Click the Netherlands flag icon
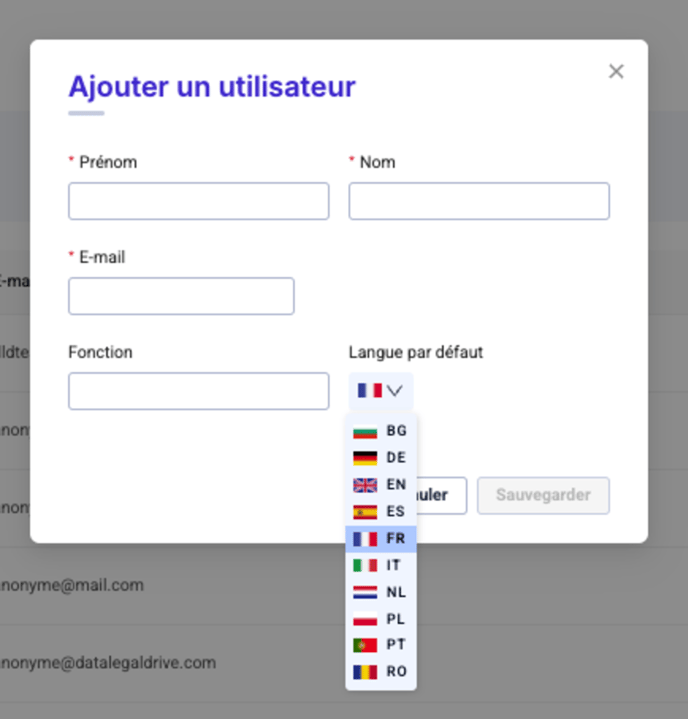 click(365, 592)
